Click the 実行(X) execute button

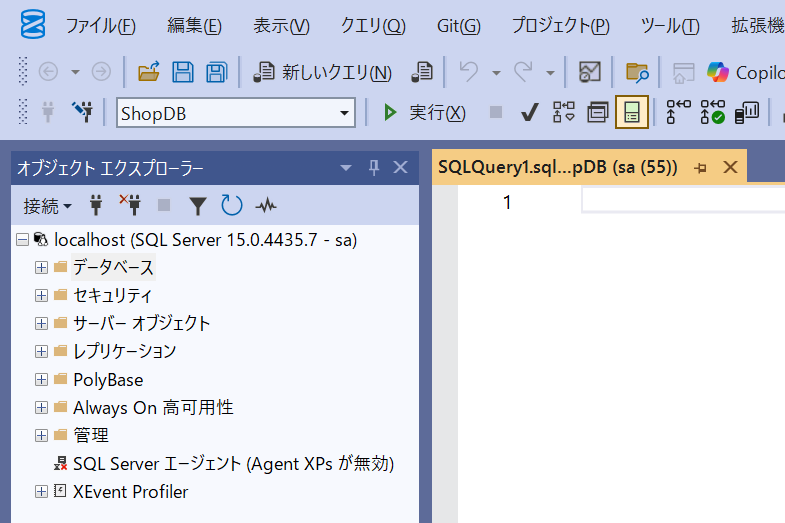pos(425,113)
